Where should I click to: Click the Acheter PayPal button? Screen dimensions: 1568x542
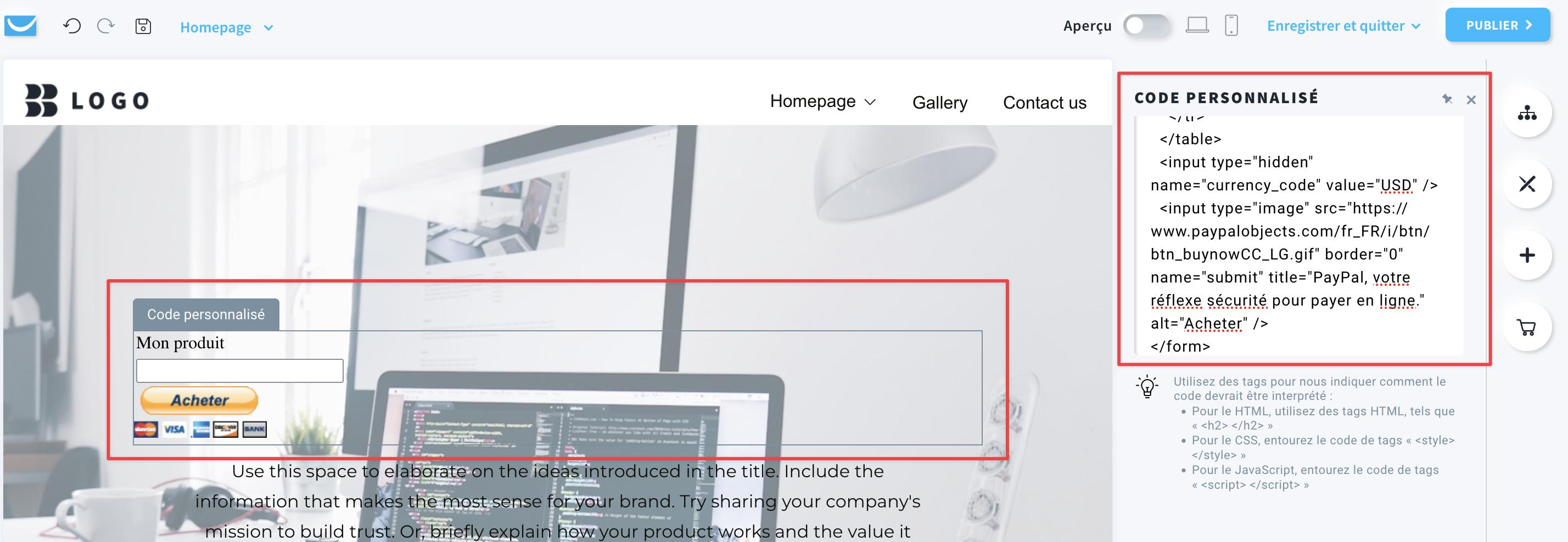tap(199, 400)
